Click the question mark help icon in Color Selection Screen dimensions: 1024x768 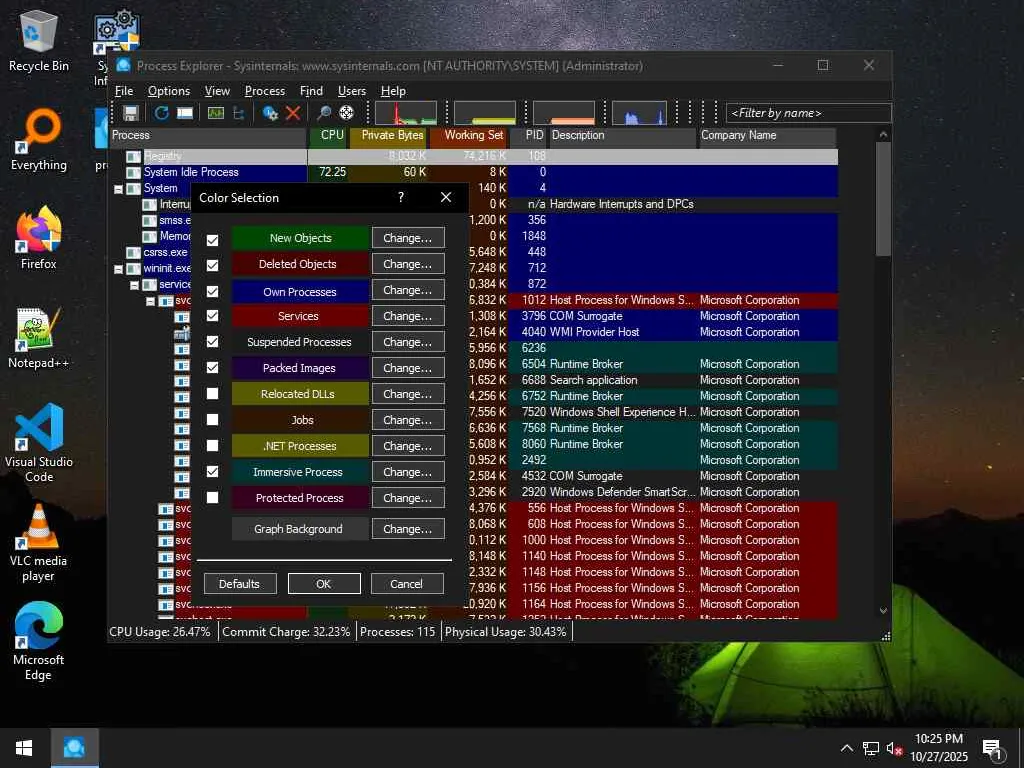401,197
